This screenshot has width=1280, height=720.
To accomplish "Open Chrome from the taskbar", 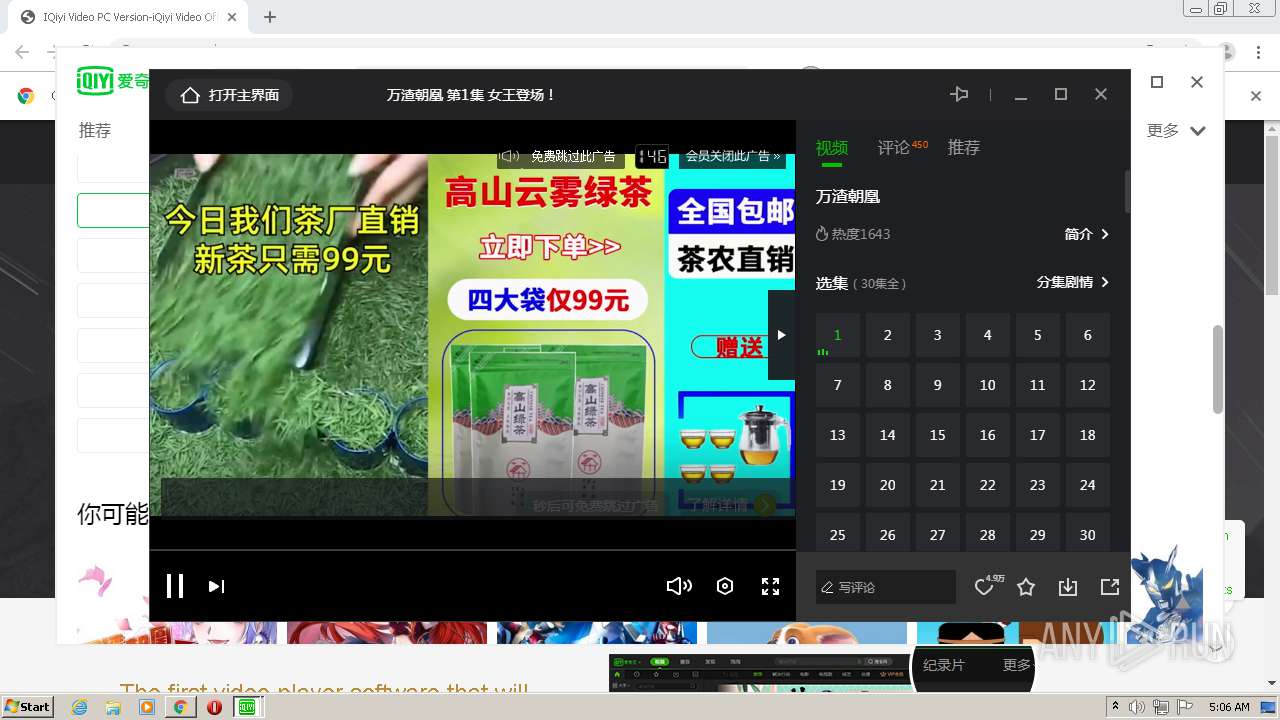I will pyautogui.click(x=180, y=707).
